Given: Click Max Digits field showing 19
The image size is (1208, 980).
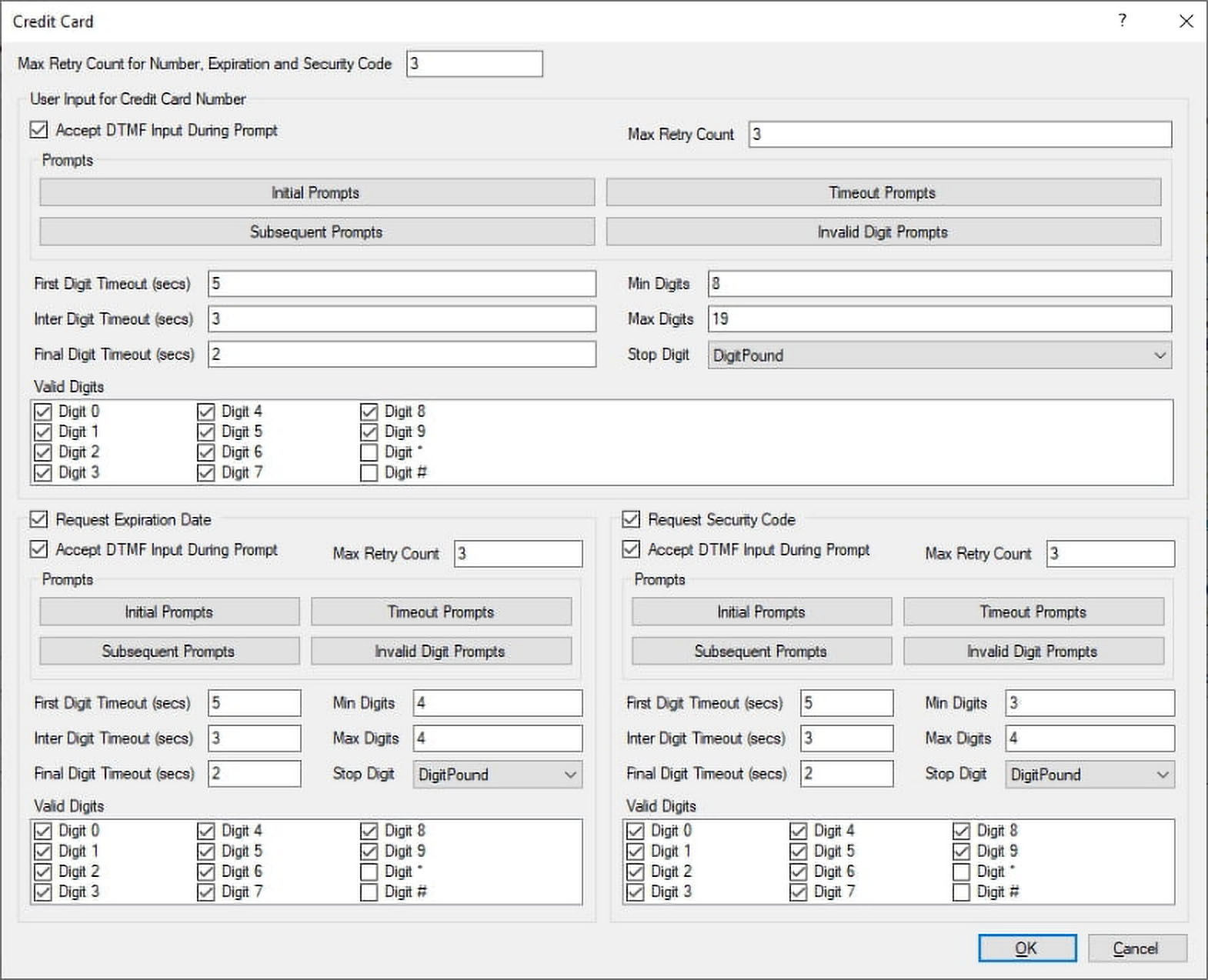Looking at the screenshot, I should click(940, 318).
